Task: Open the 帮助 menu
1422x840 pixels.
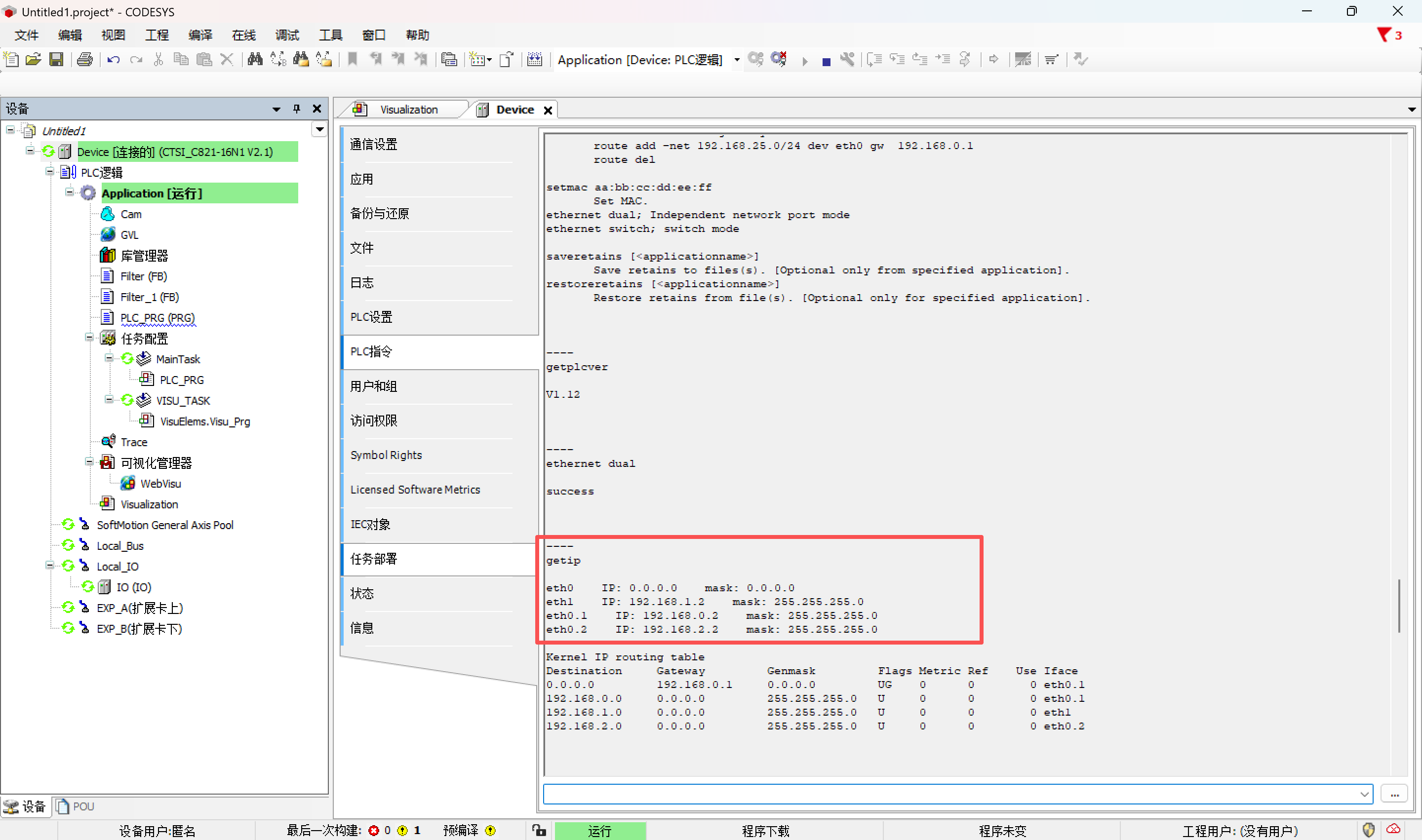Action: tap(417, 35)
